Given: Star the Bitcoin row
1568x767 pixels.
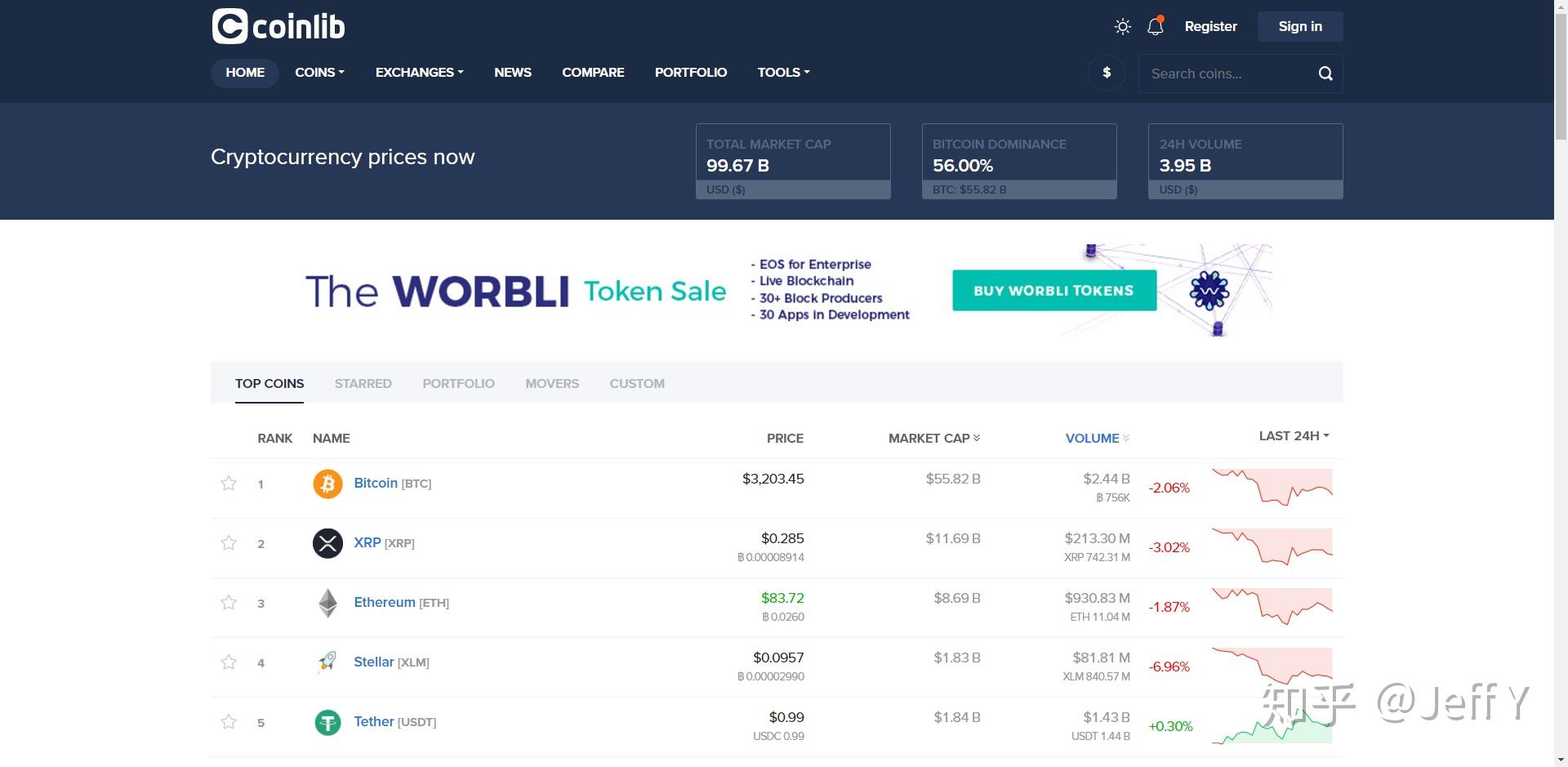Looking at the screenshot, I should (229, 484).
